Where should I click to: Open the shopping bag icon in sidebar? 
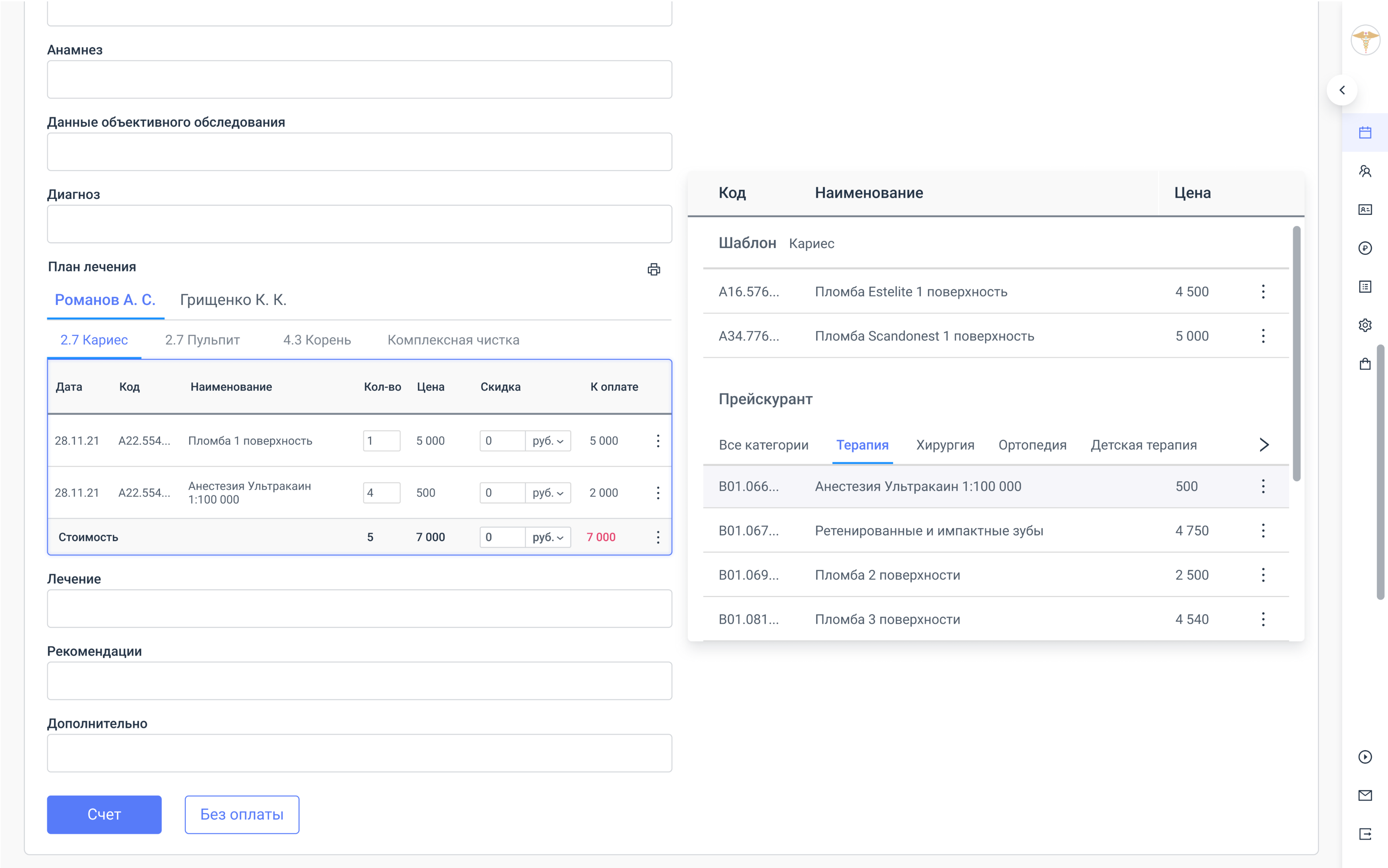(1364, 363)
